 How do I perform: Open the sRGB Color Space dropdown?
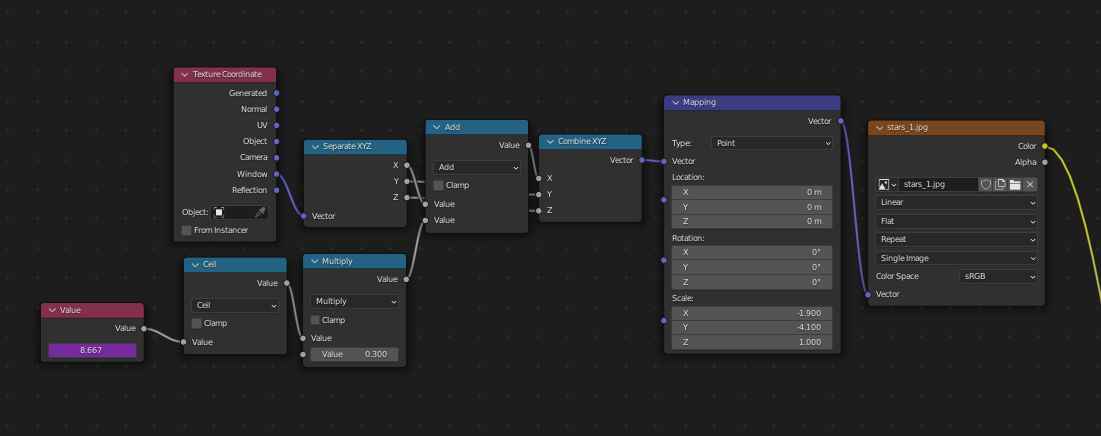(997, 276)
